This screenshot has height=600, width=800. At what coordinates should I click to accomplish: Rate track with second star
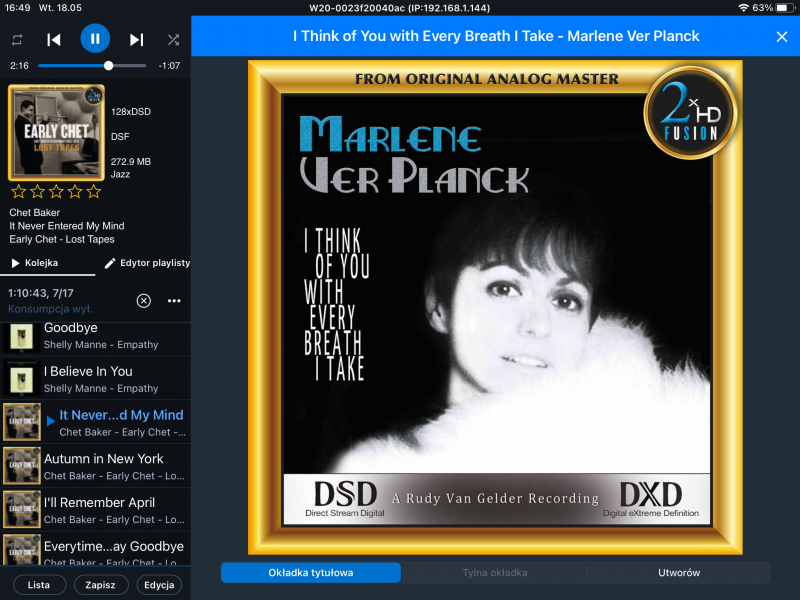point(37,192)
